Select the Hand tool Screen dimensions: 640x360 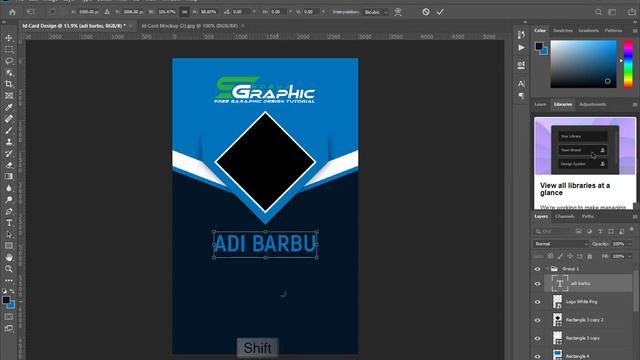[x=9, y=258]
